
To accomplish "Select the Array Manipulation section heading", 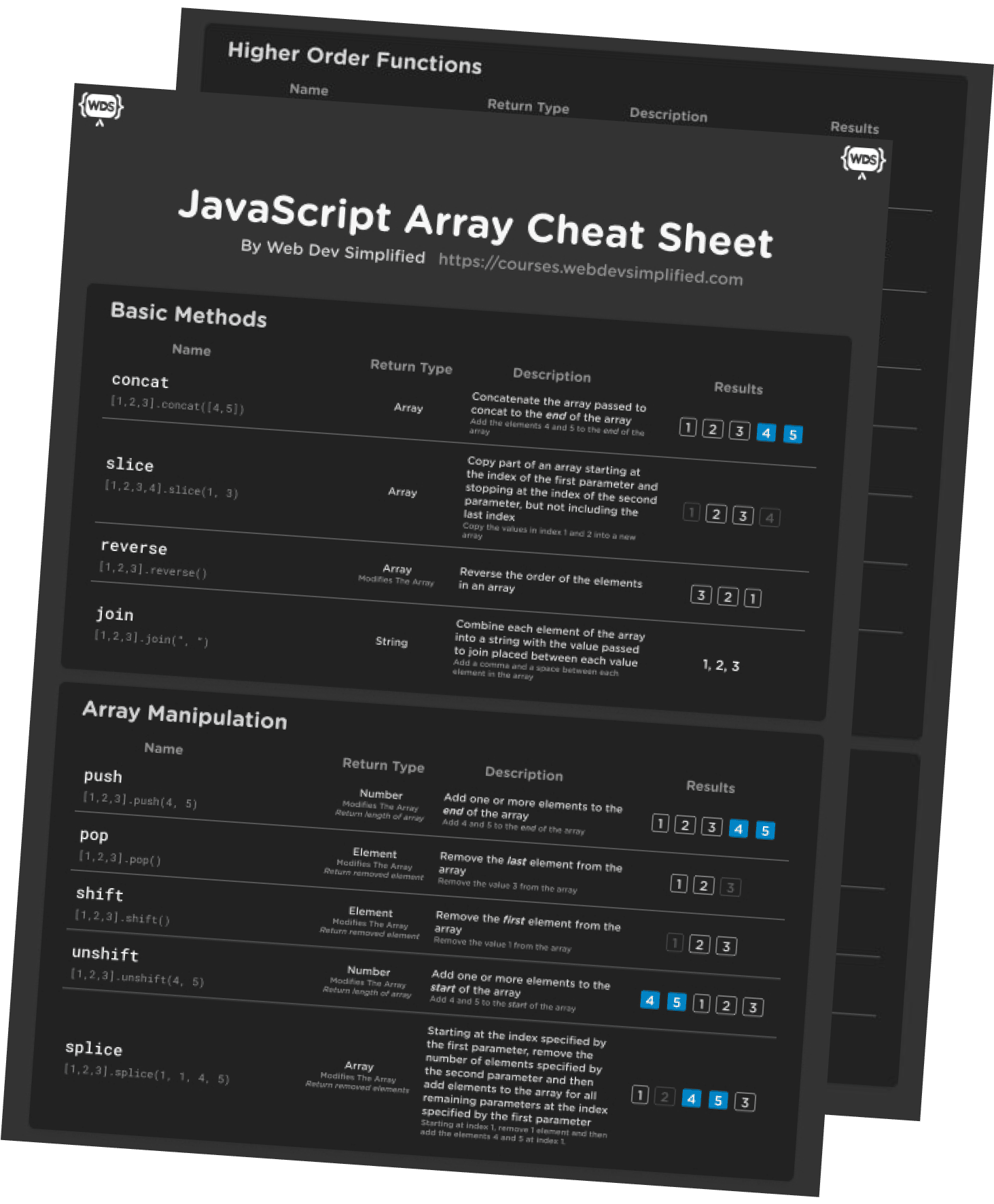I will pyautogui.click(x=185, y=715).
